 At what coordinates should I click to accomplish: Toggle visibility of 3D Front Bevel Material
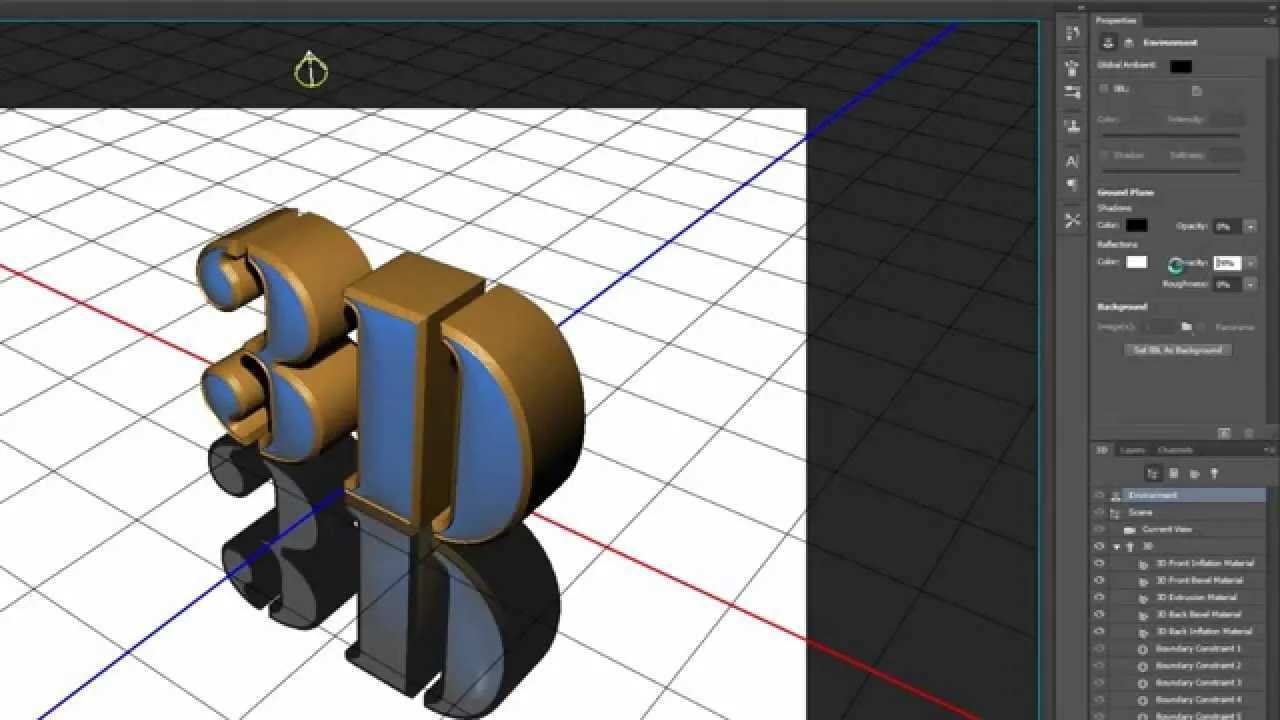1100,580
